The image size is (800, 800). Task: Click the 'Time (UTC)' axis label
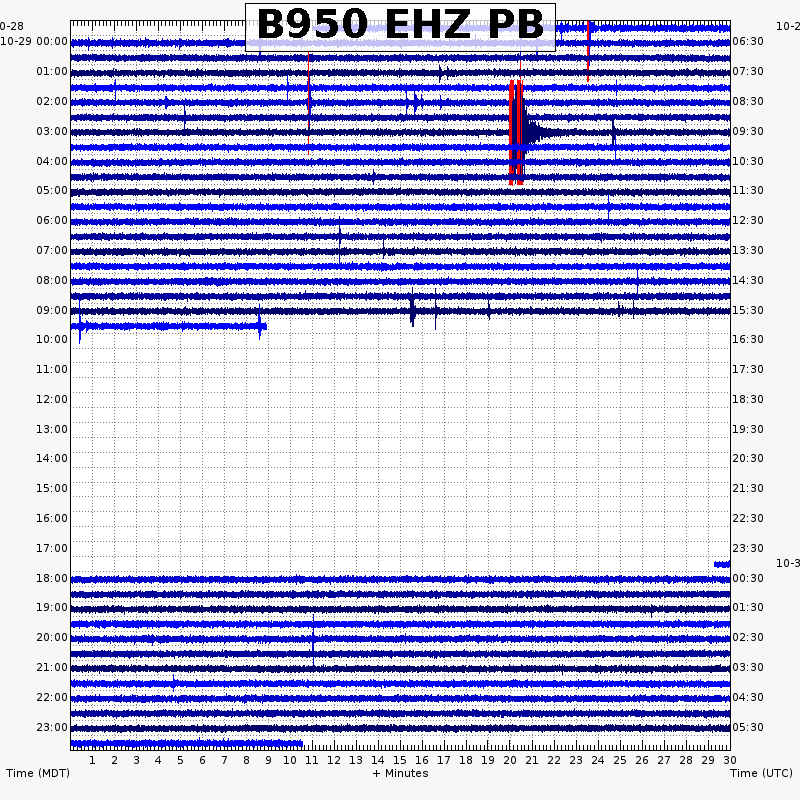pyautogui.click(x=761, y=773)
